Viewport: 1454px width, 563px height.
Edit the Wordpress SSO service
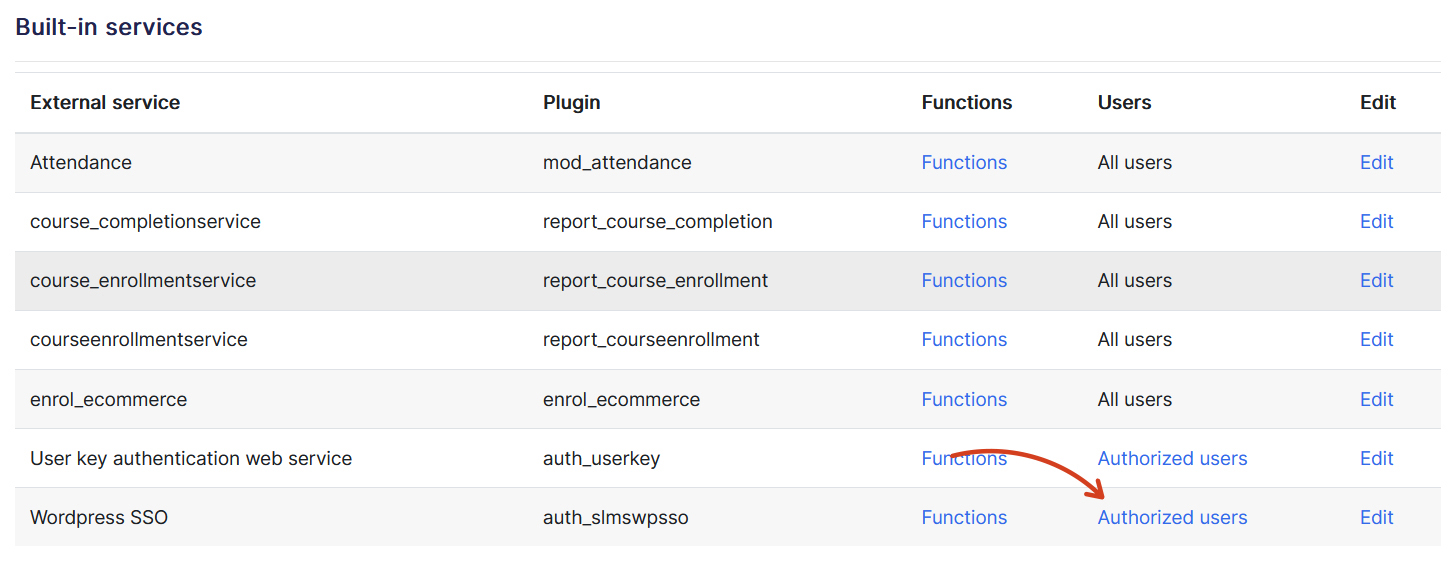coord(1376,517)
